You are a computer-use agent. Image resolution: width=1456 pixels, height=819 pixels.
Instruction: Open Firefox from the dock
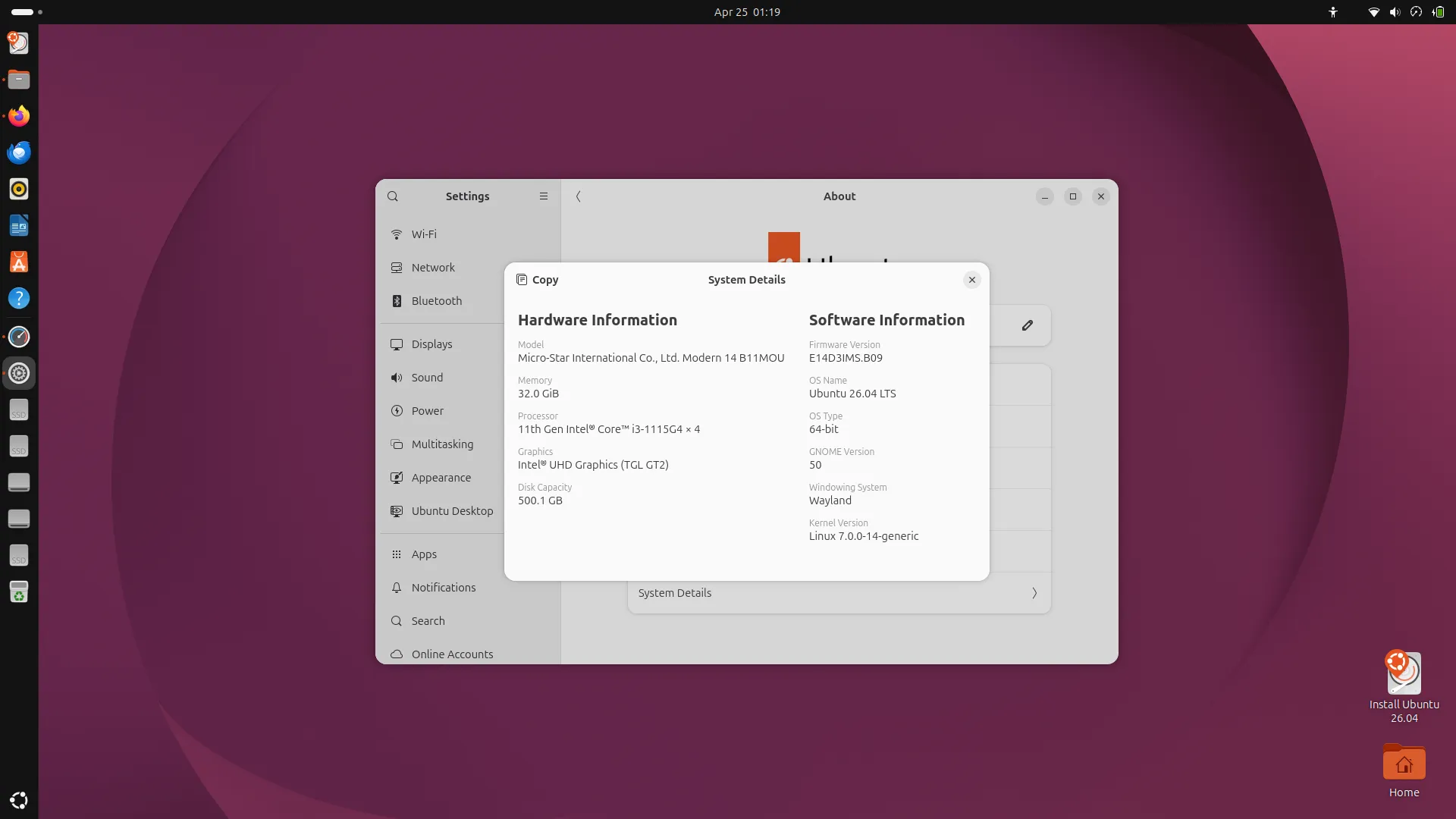click(19, 115)
